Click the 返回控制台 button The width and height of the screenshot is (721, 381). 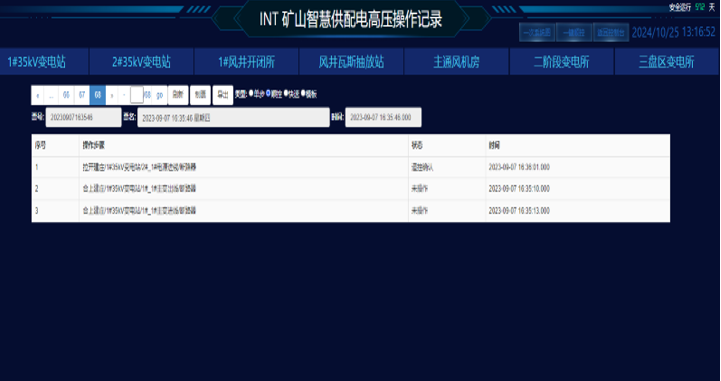coord(611,33)
